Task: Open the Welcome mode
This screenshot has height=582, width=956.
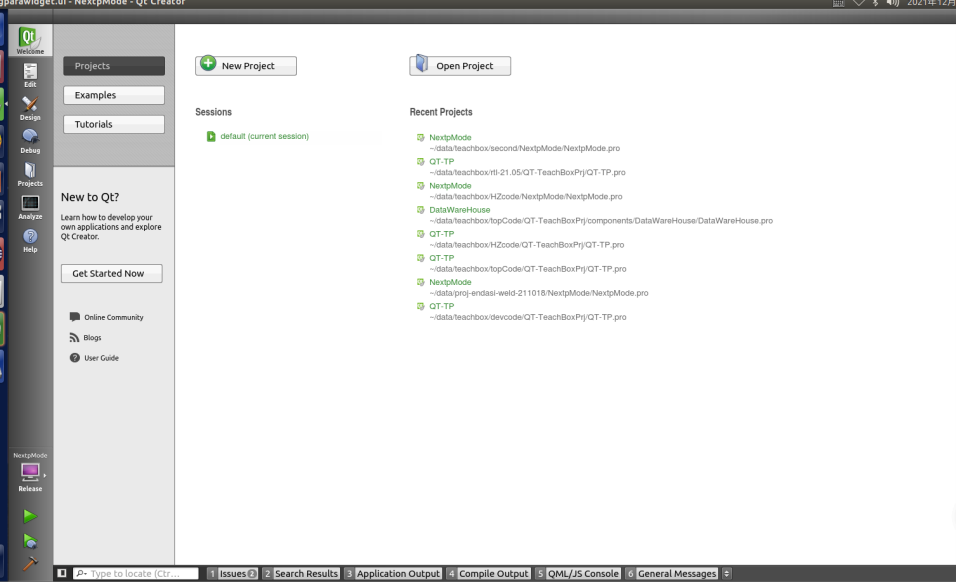Action: click(30, 40)
